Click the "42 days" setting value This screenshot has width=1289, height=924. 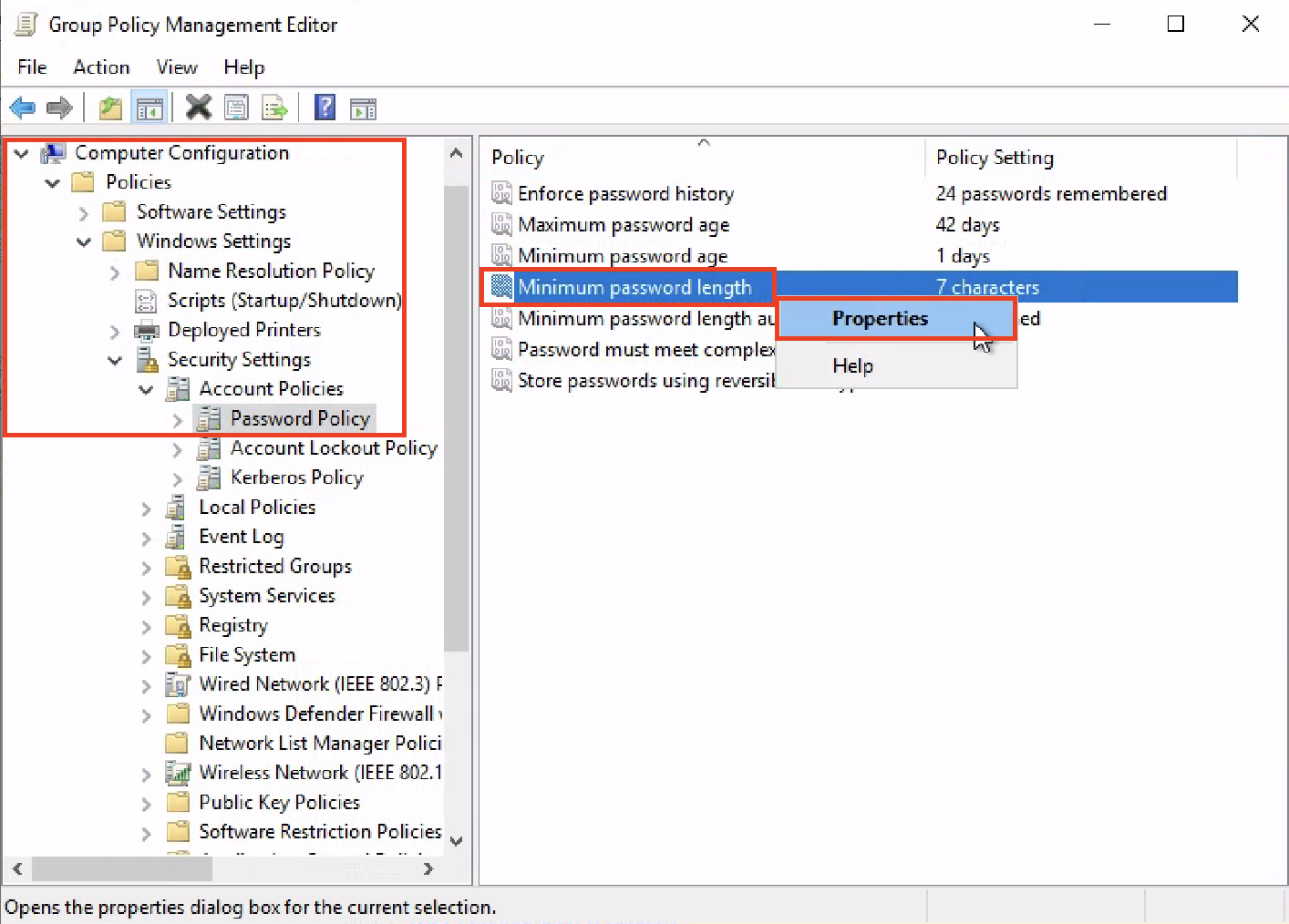coord(967,224)
